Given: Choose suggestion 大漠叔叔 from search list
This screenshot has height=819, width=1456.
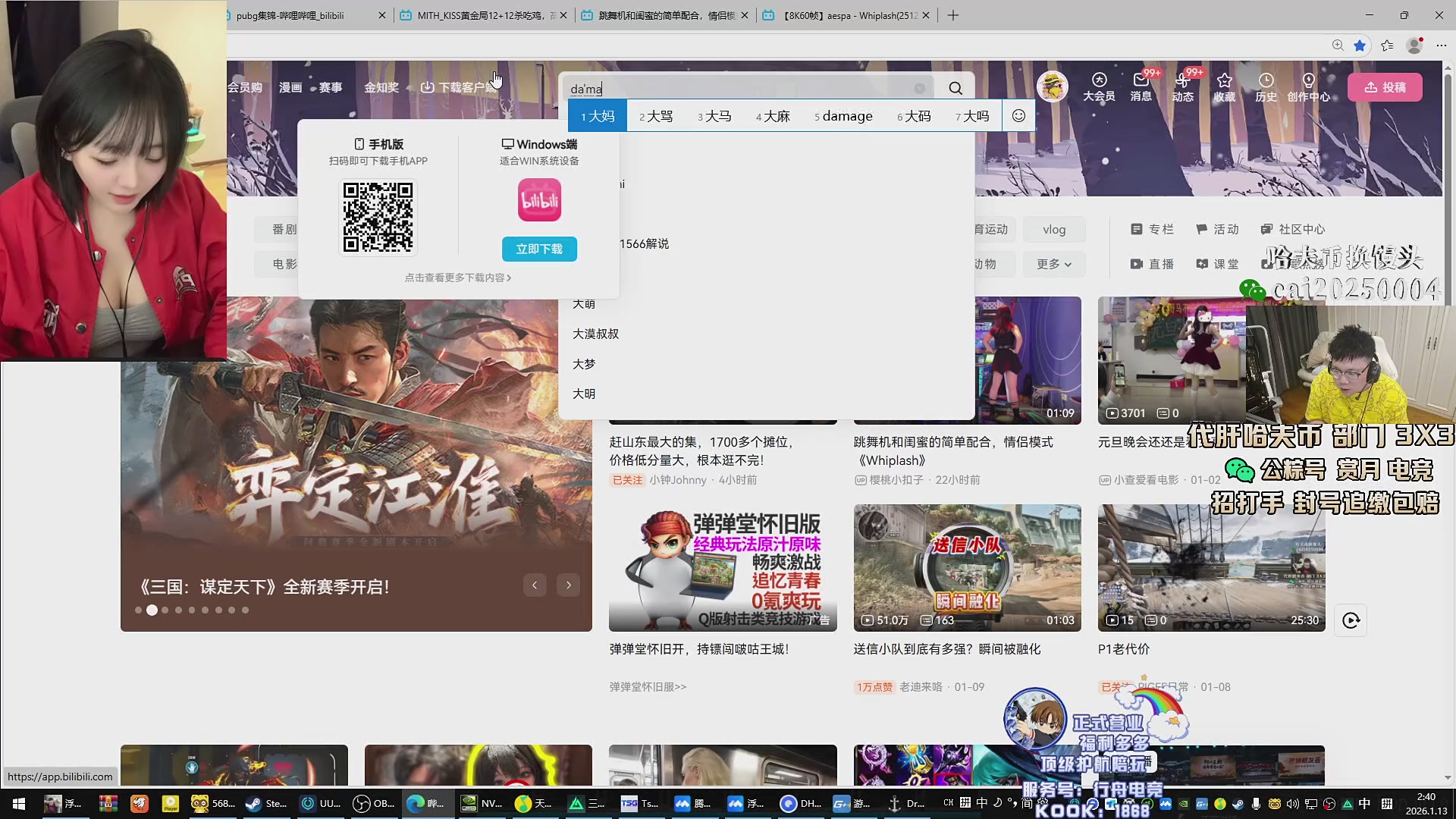Looking at the screenshot, I should (x=595, y=334).
